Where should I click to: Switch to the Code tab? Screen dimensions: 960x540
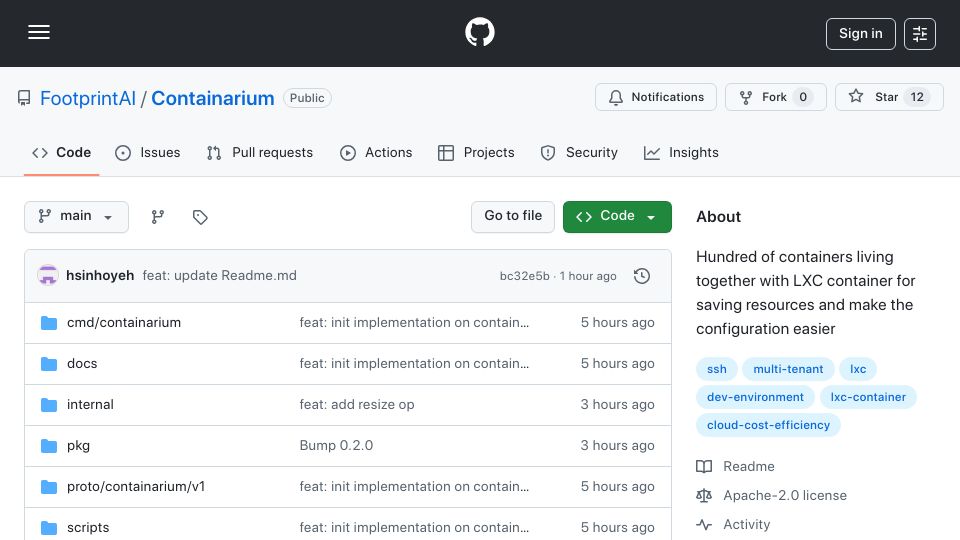coord(61,152)
